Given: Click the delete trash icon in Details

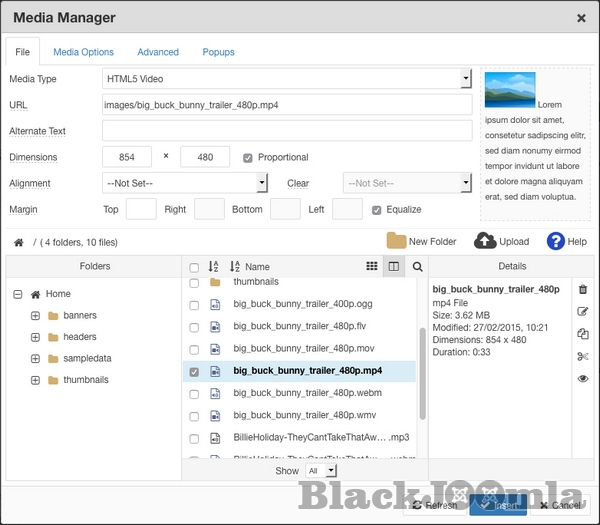Looking at the screenshot, I should (x=583, y=289).
